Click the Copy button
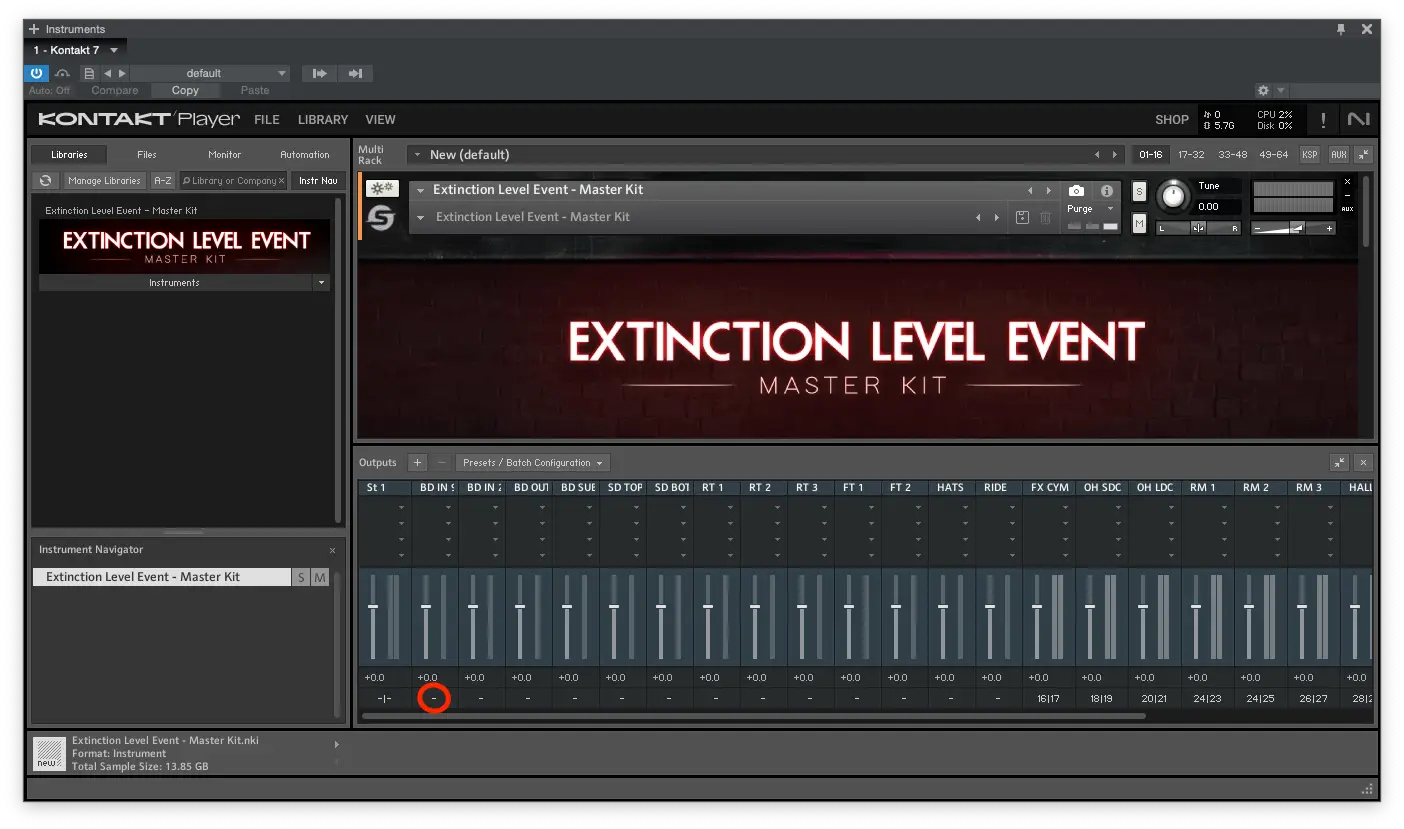Viewport: 1404px width, 829px height. coord(185,90)
